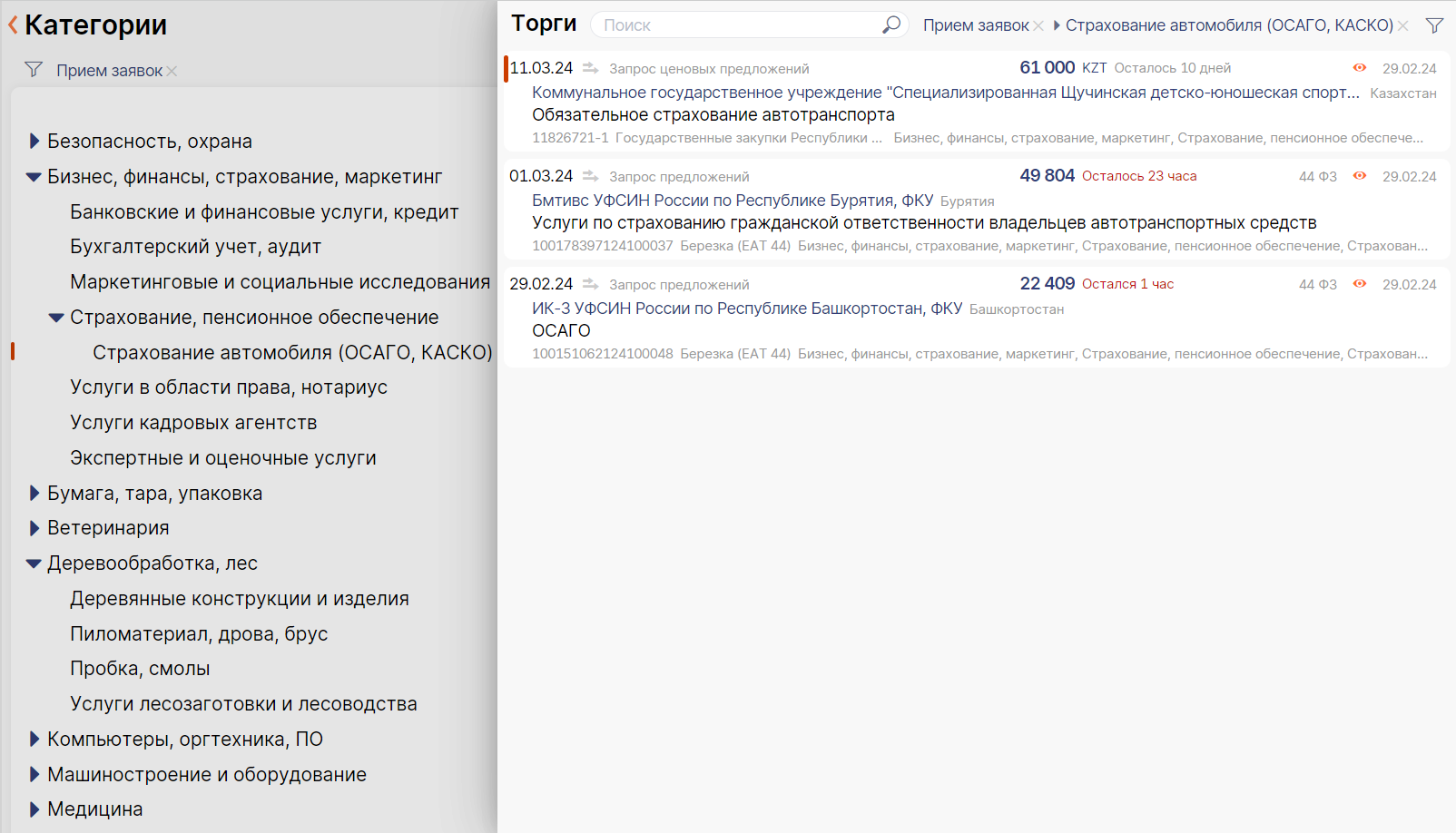Image resolution: width=1456 pixels, height=833 pixels.
Task: Select Страхование автомобиля (ОСАГО, КАСКО) in tree
Action: click(x=292, y=353)
